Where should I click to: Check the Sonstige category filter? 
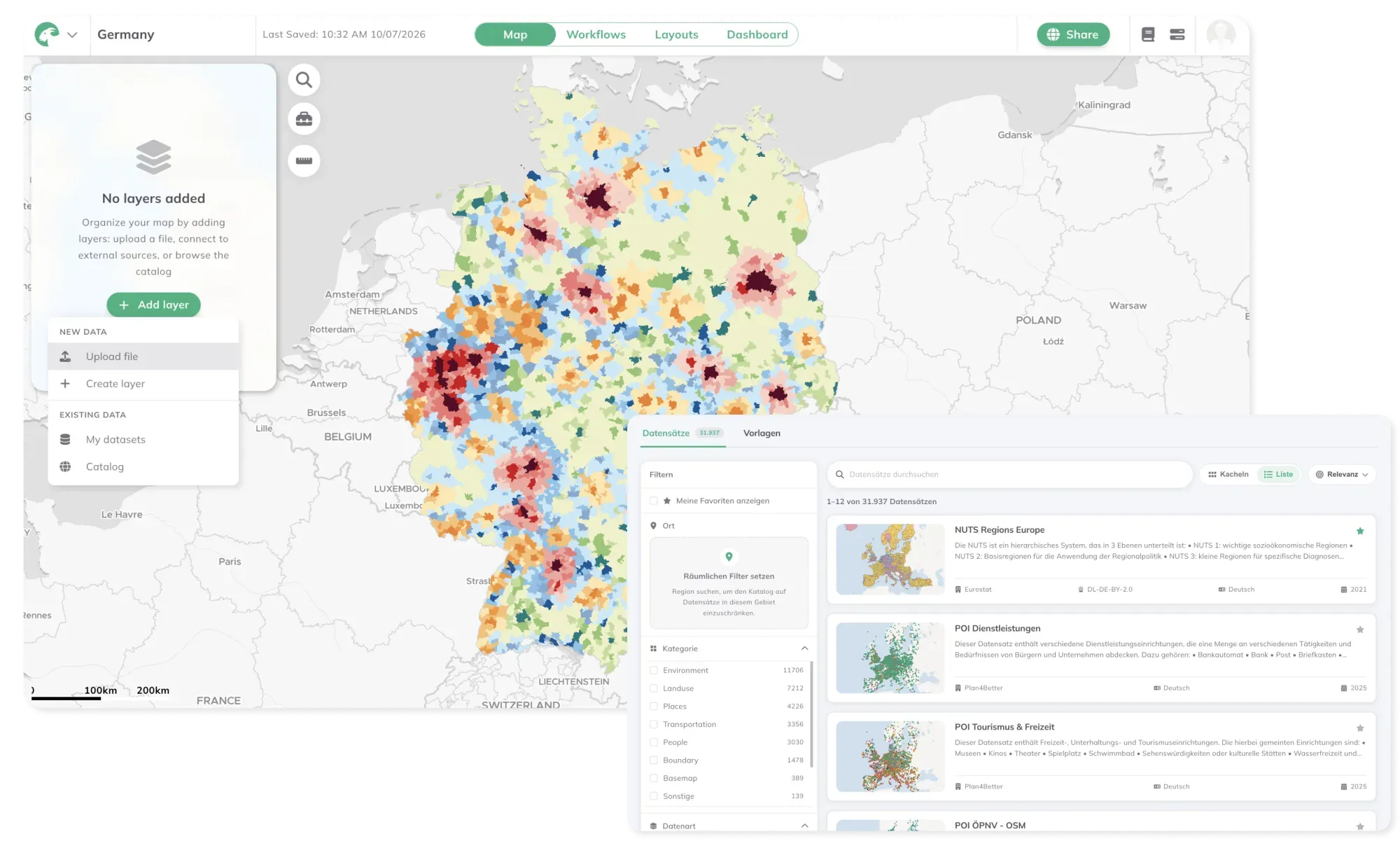654,796
